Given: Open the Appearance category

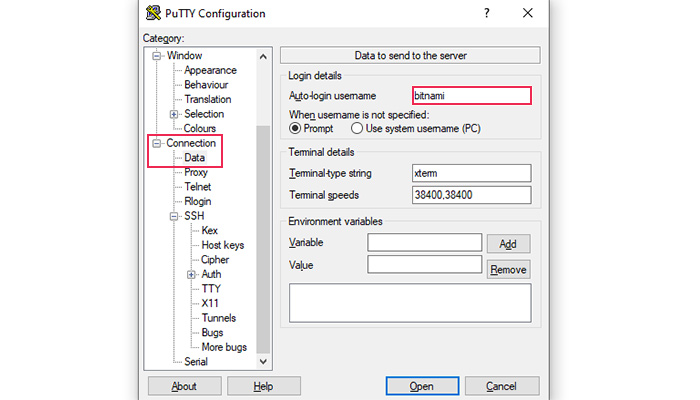Looking at the screenshot, I should [x=210, y=70].
